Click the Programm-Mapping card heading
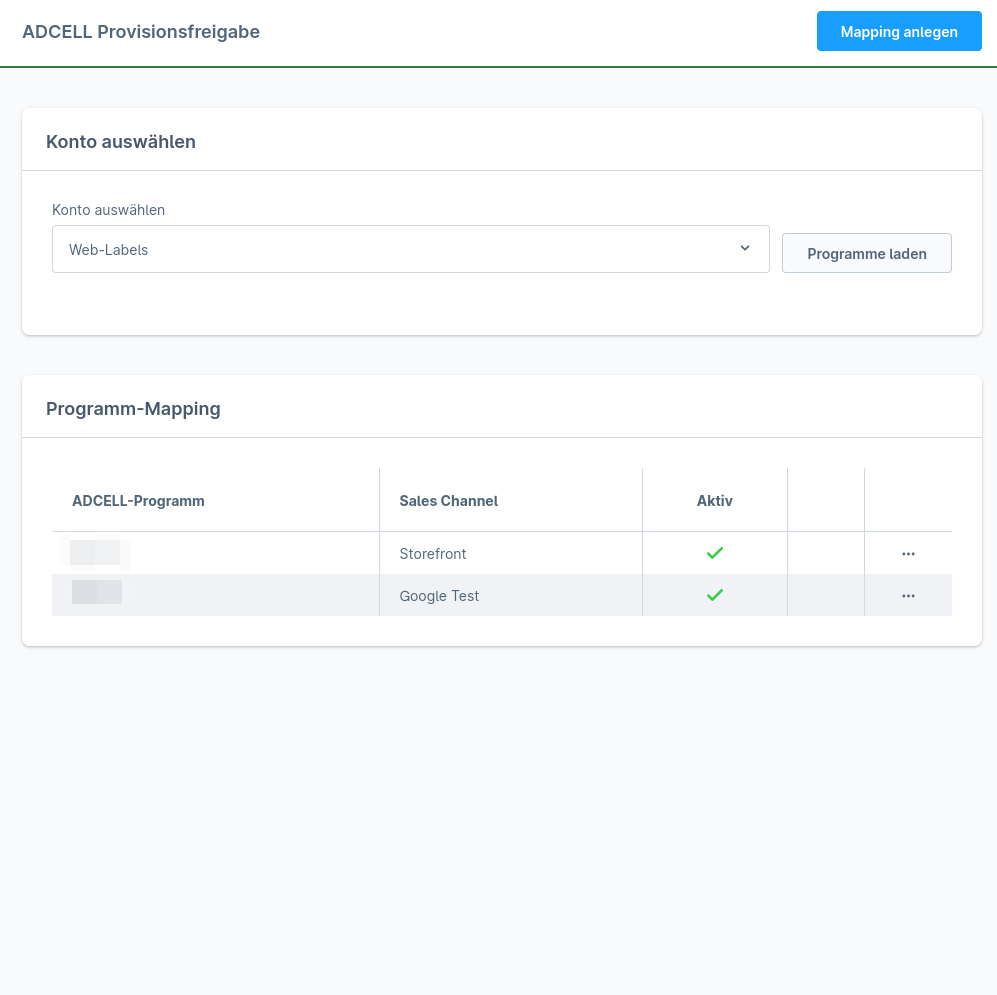 [x=133, y=409]
